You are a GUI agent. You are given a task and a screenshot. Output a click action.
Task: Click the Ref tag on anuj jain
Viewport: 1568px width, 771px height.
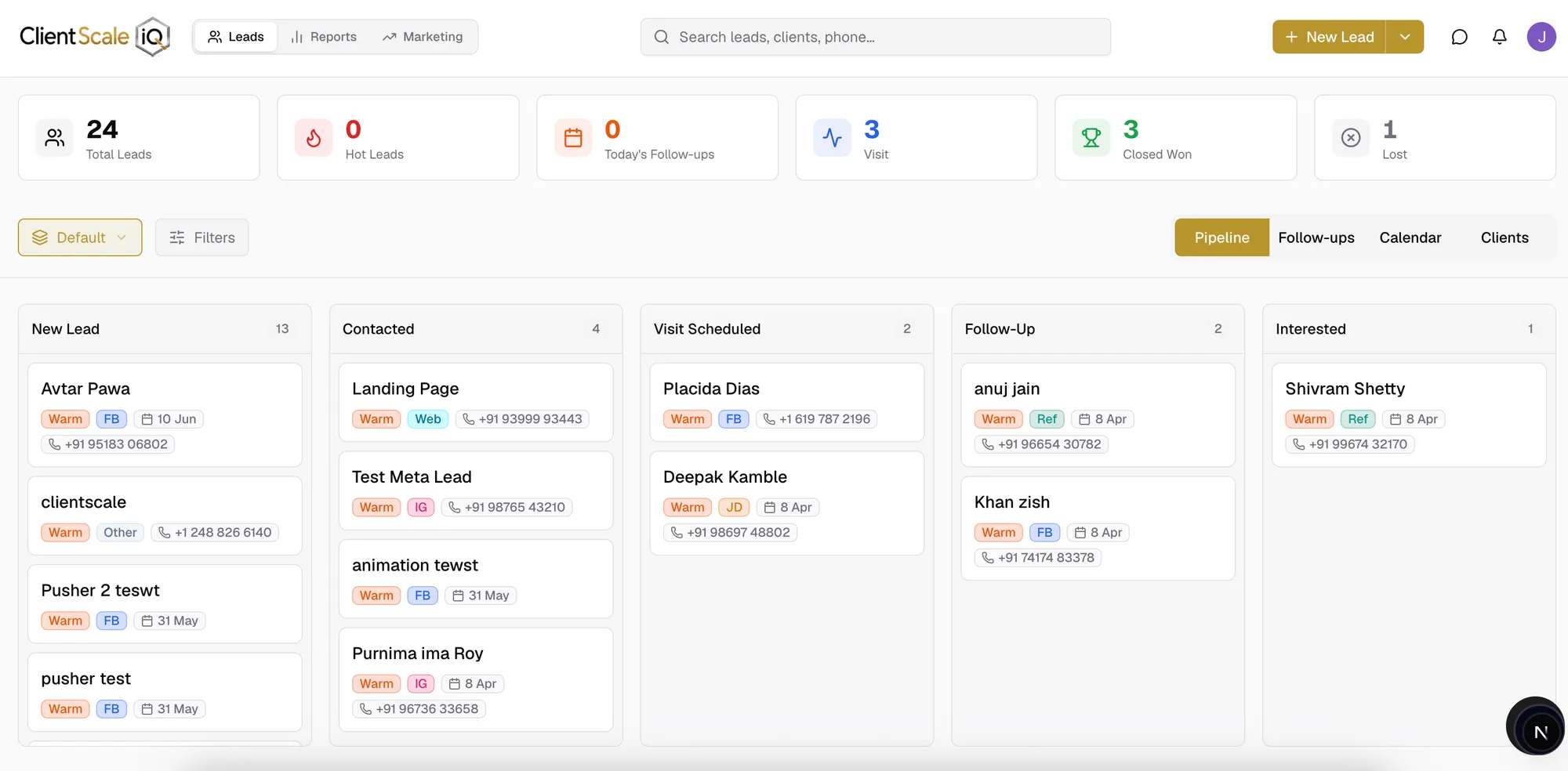1047,419
